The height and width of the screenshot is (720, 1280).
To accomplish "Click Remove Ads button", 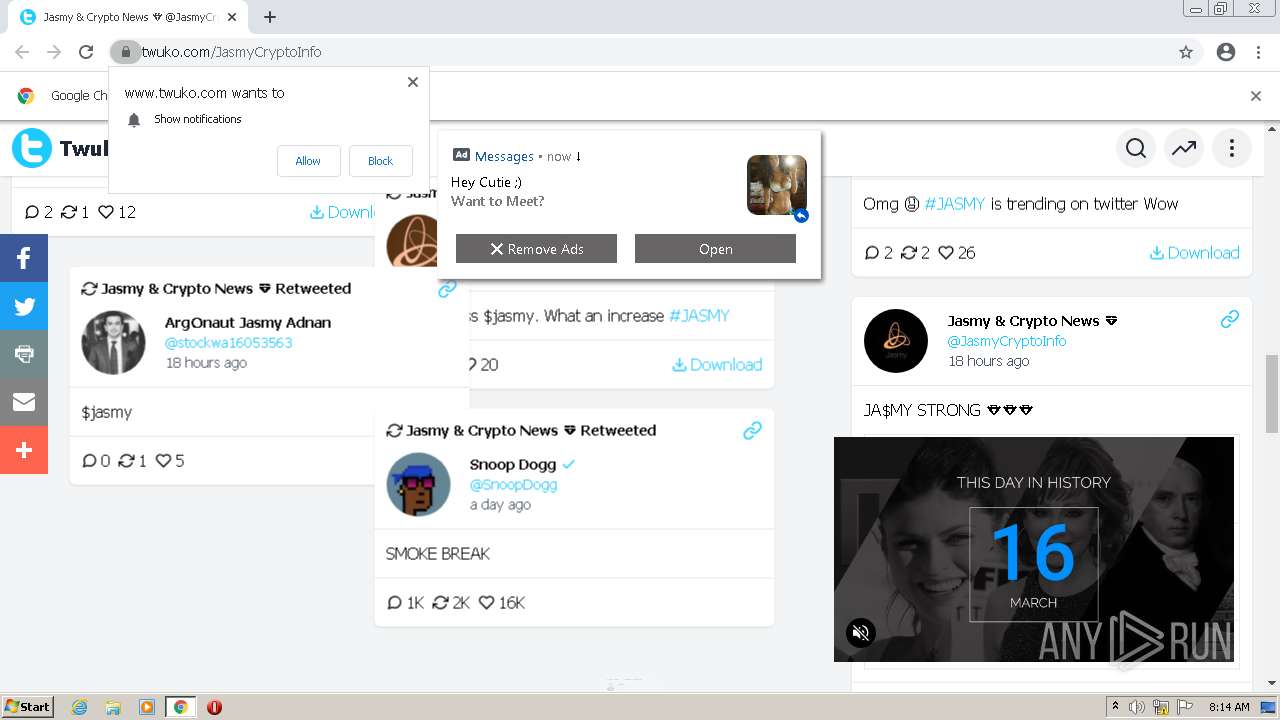I will point(536,249).
